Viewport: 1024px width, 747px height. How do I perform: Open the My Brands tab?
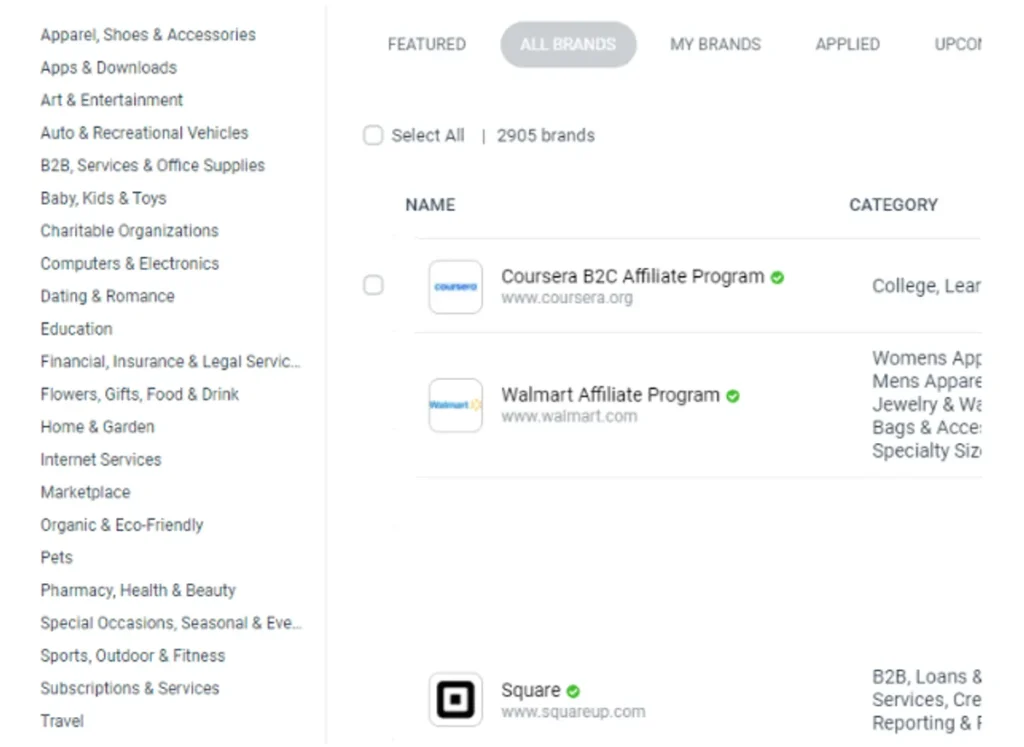pos(715,45)
